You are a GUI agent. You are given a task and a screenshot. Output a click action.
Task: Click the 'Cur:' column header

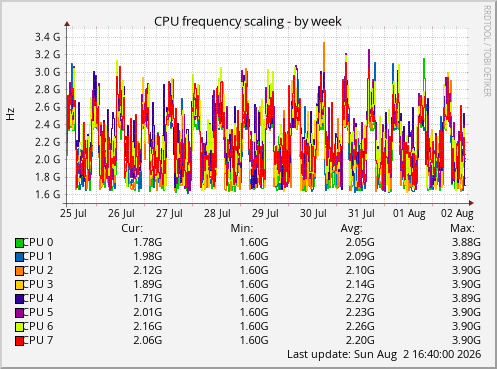[x=132, y=228]
